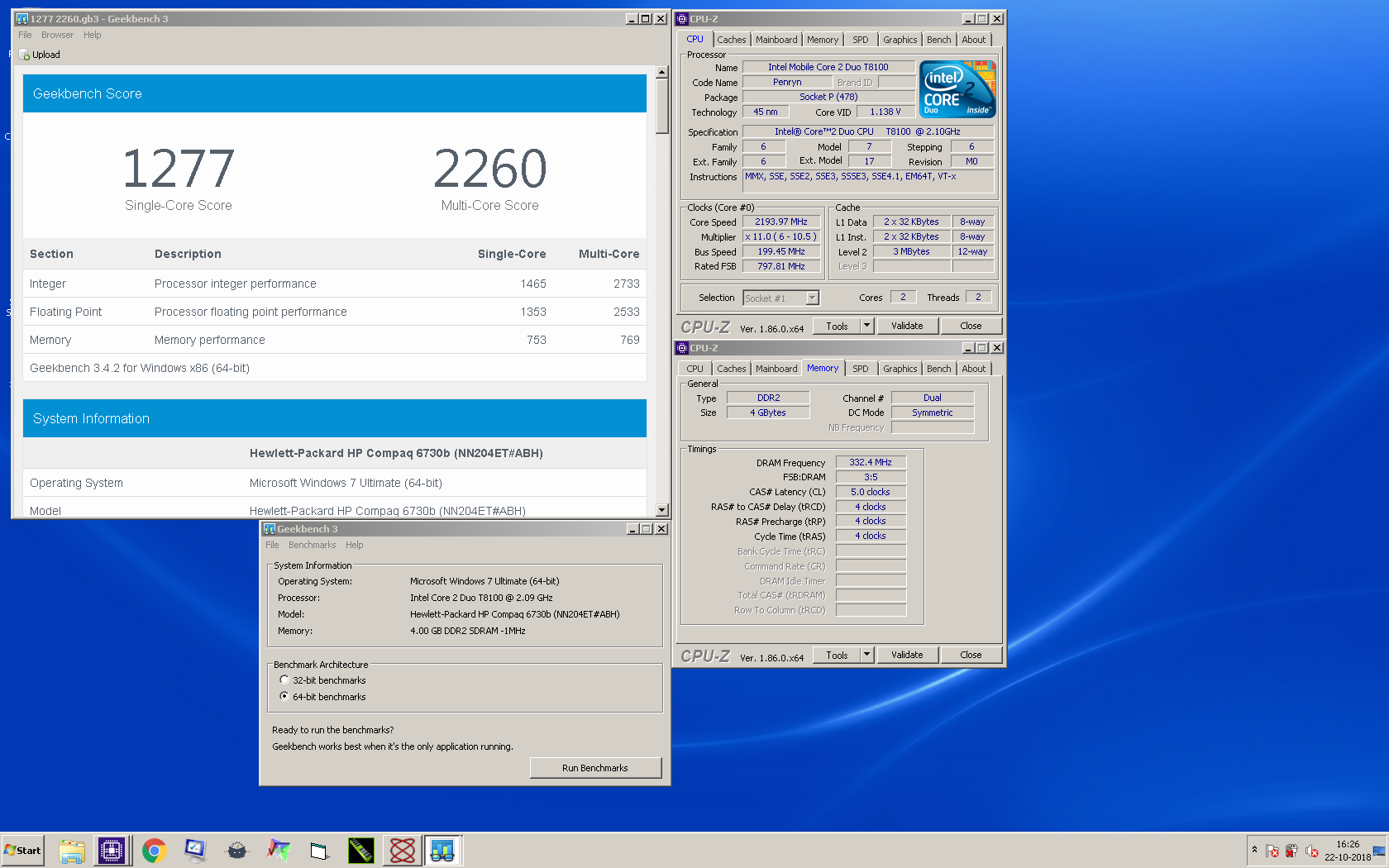The height and width of the screenshot is (868, 1389).
Task: Switch to Caches tab in top CPU-Z
Action: point(731,40)
